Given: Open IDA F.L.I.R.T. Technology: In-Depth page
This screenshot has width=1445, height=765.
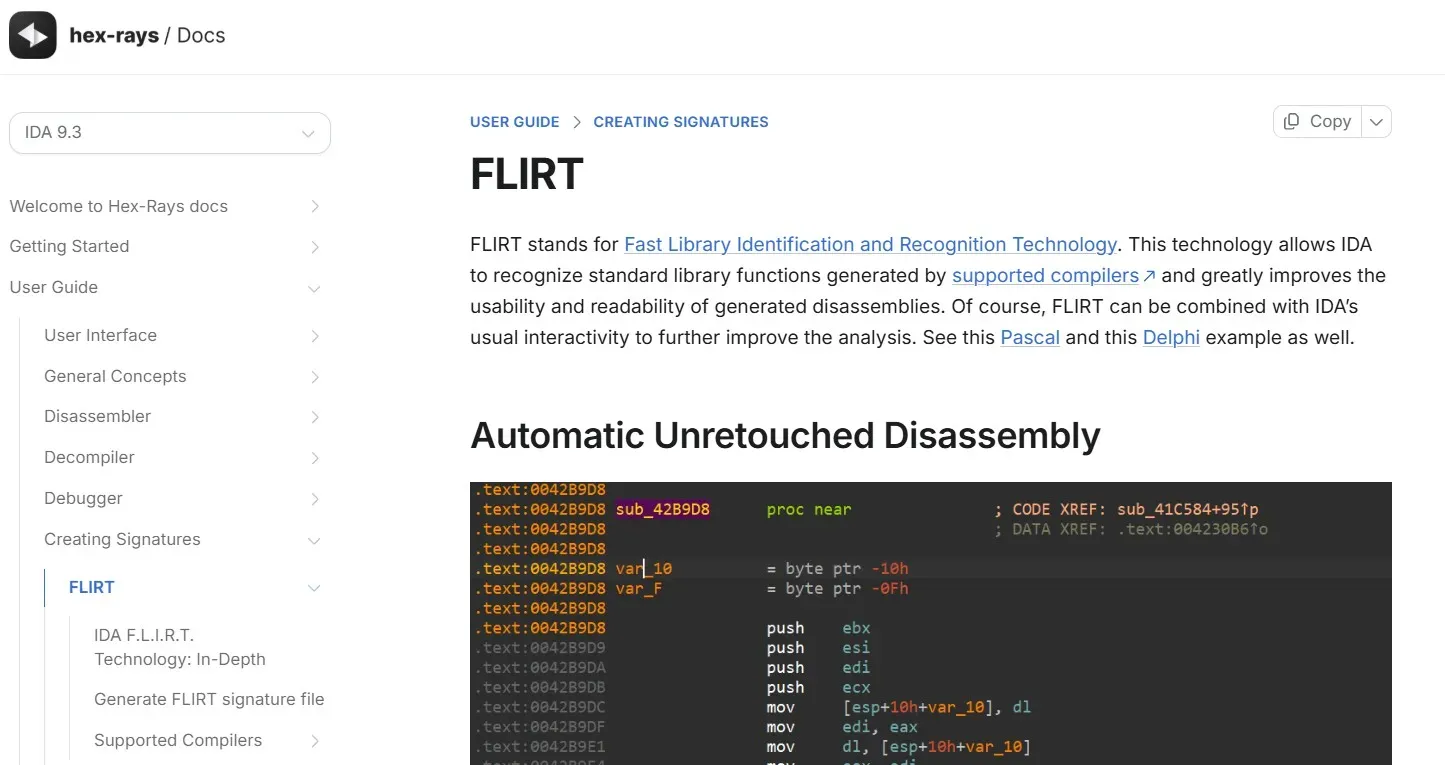Looking at the screenshot, I should 180,647.
